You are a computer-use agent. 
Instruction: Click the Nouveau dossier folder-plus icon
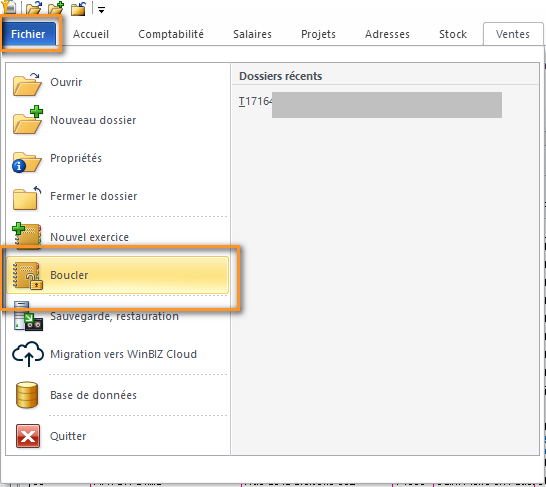point(28,120)
